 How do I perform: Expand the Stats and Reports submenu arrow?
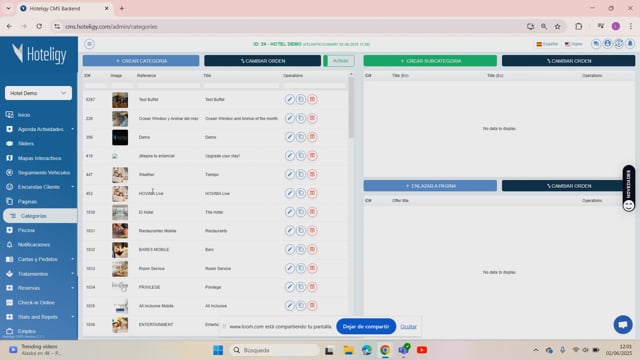(73, 317)
